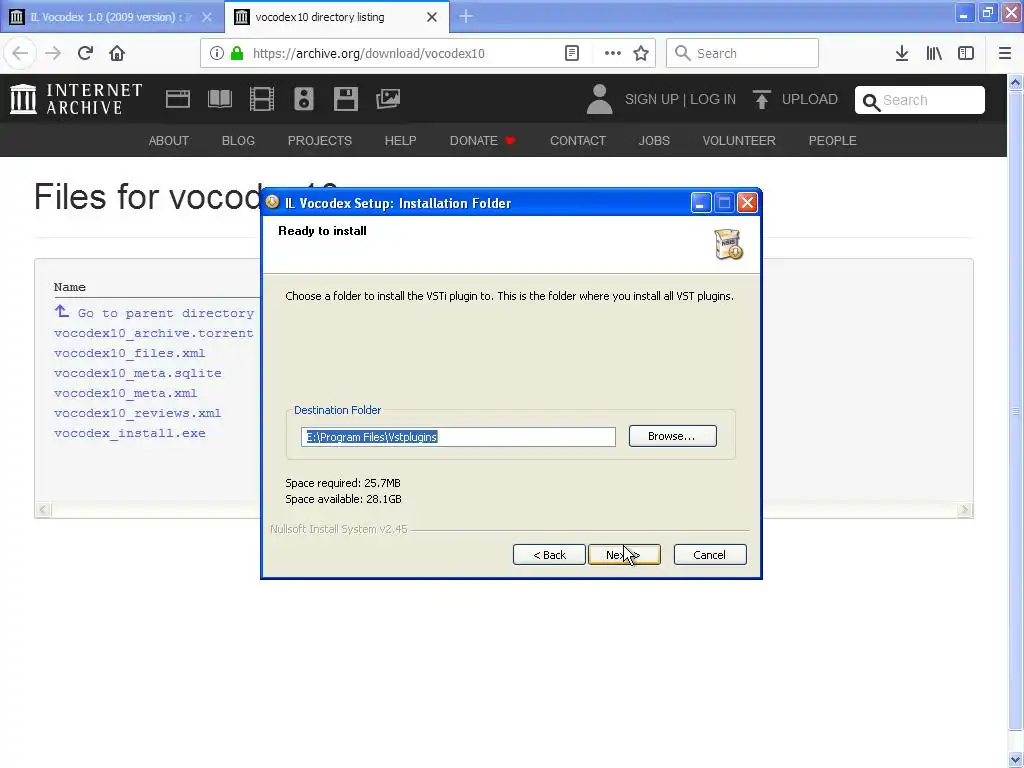1024x768 pixels.
Task: Click Back in the Vocodex Setup dialog
Action: coord(549,554)
